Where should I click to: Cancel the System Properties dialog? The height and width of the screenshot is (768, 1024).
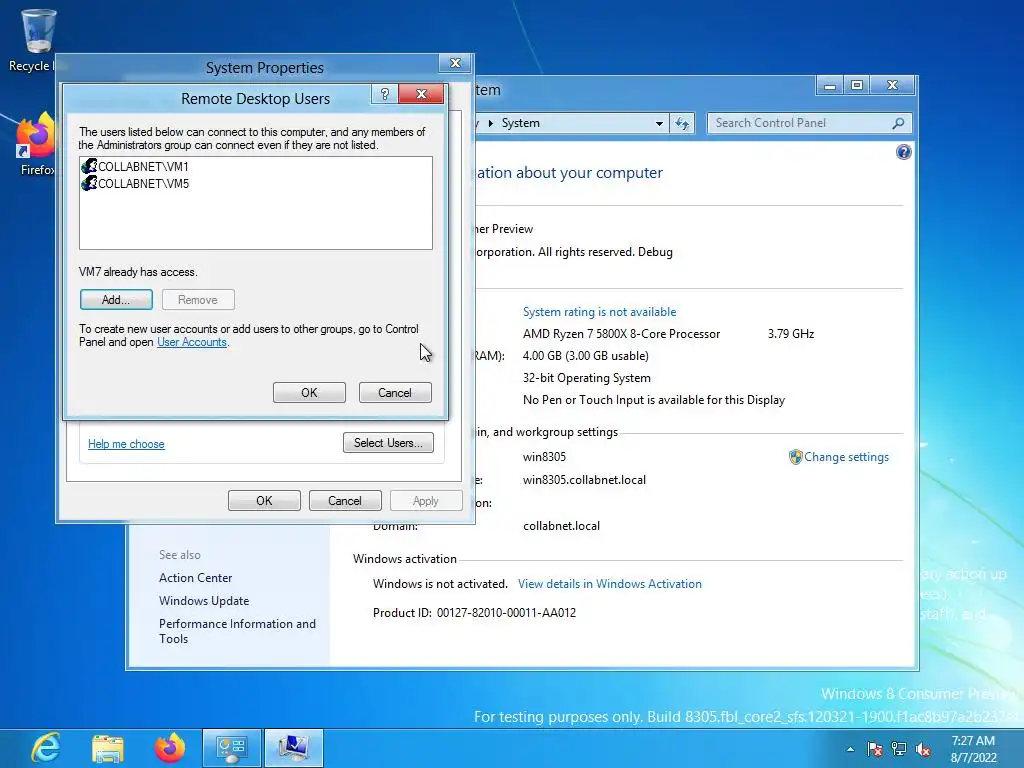pos(345,501)
